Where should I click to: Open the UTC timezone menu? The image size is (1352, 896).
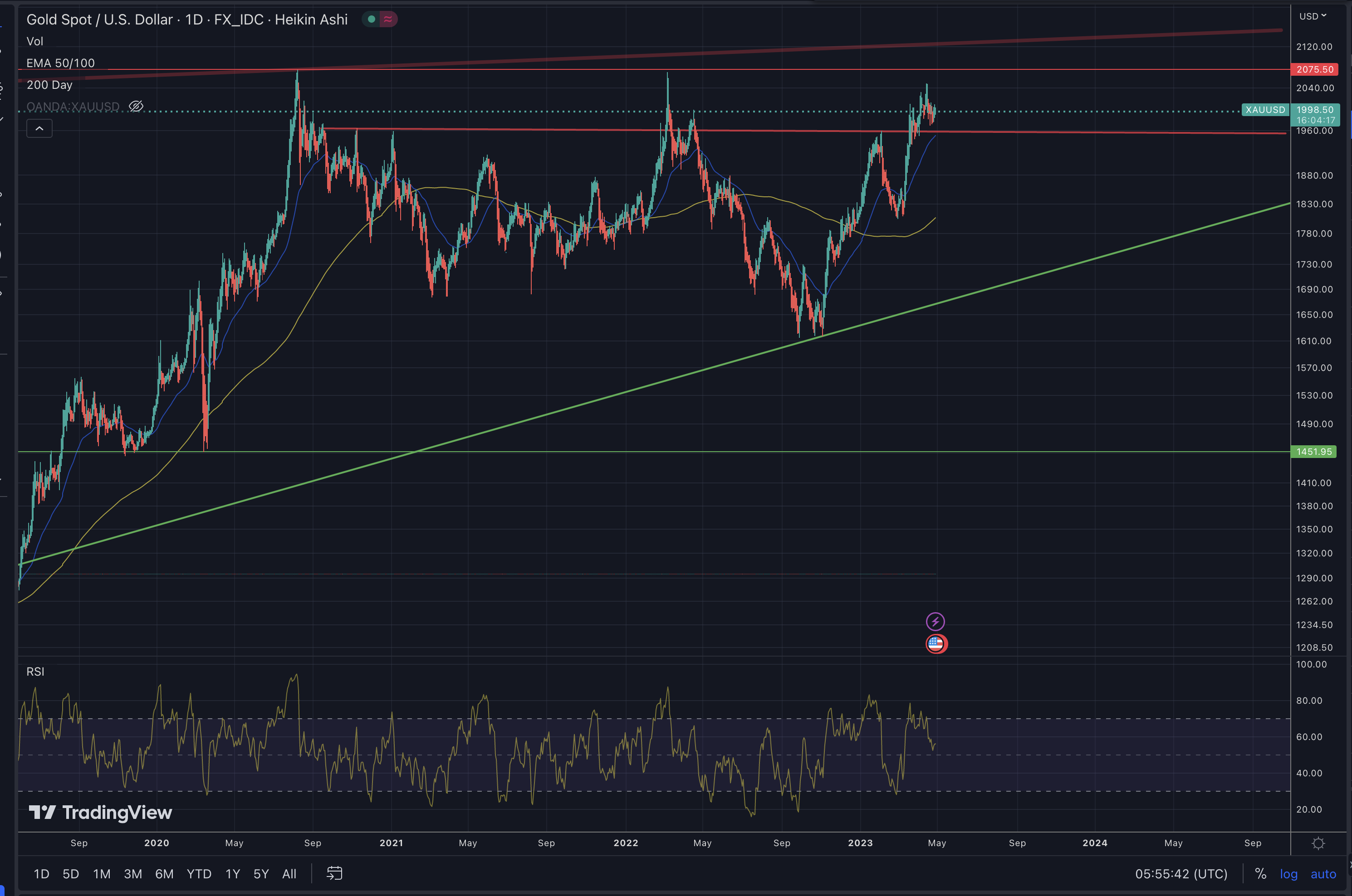[1181, 874]
